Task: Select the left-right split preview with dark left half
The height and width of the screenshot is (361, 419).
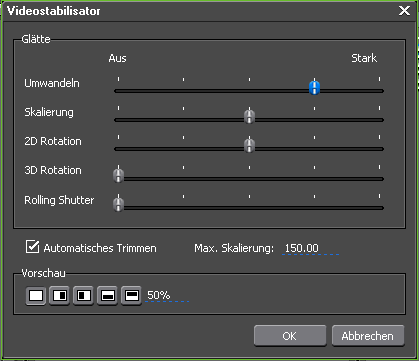Action: [84, 296]
